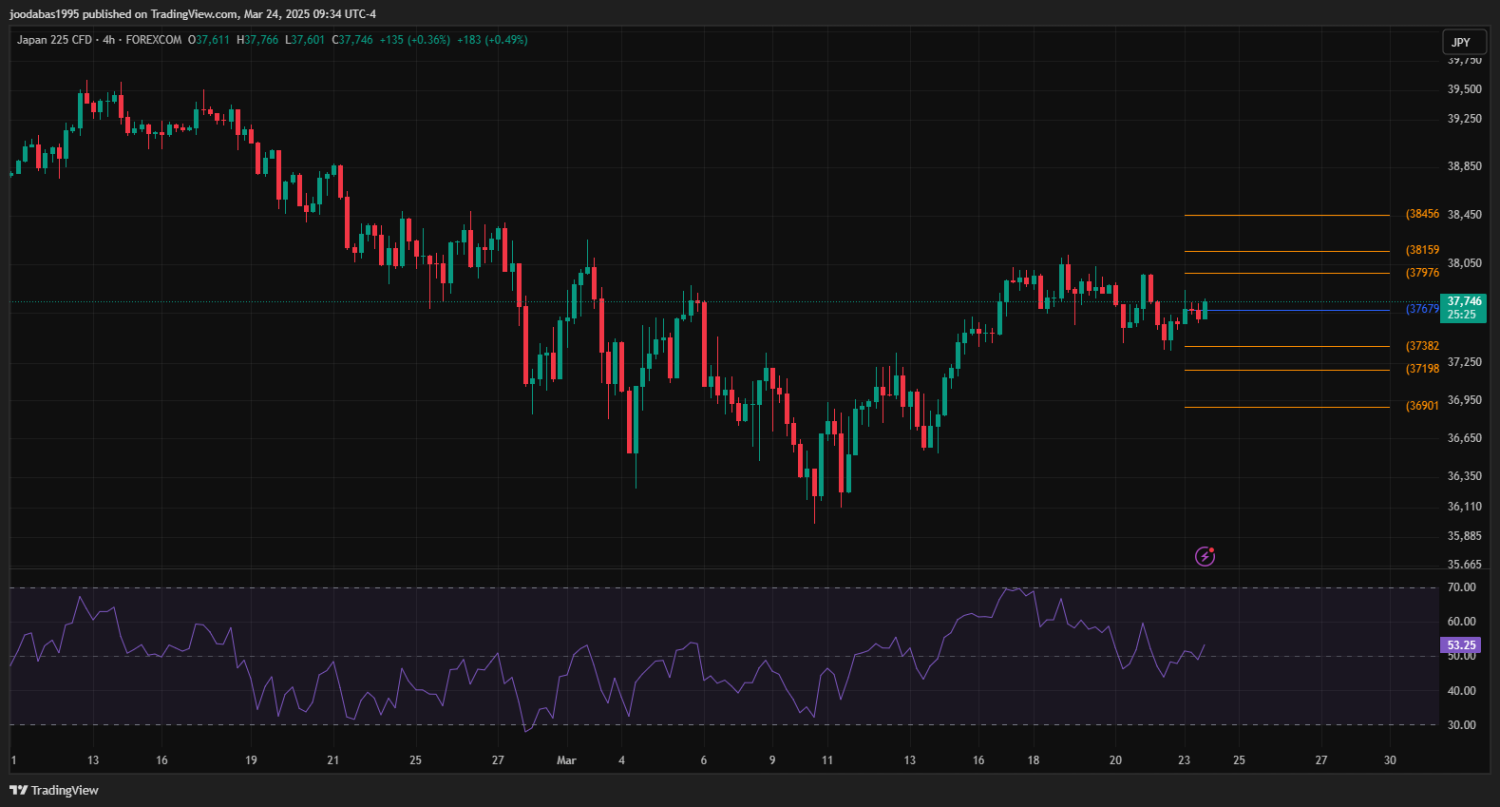
Task: Click the orange level label (37382)
Action: [x=1422, y=346]
